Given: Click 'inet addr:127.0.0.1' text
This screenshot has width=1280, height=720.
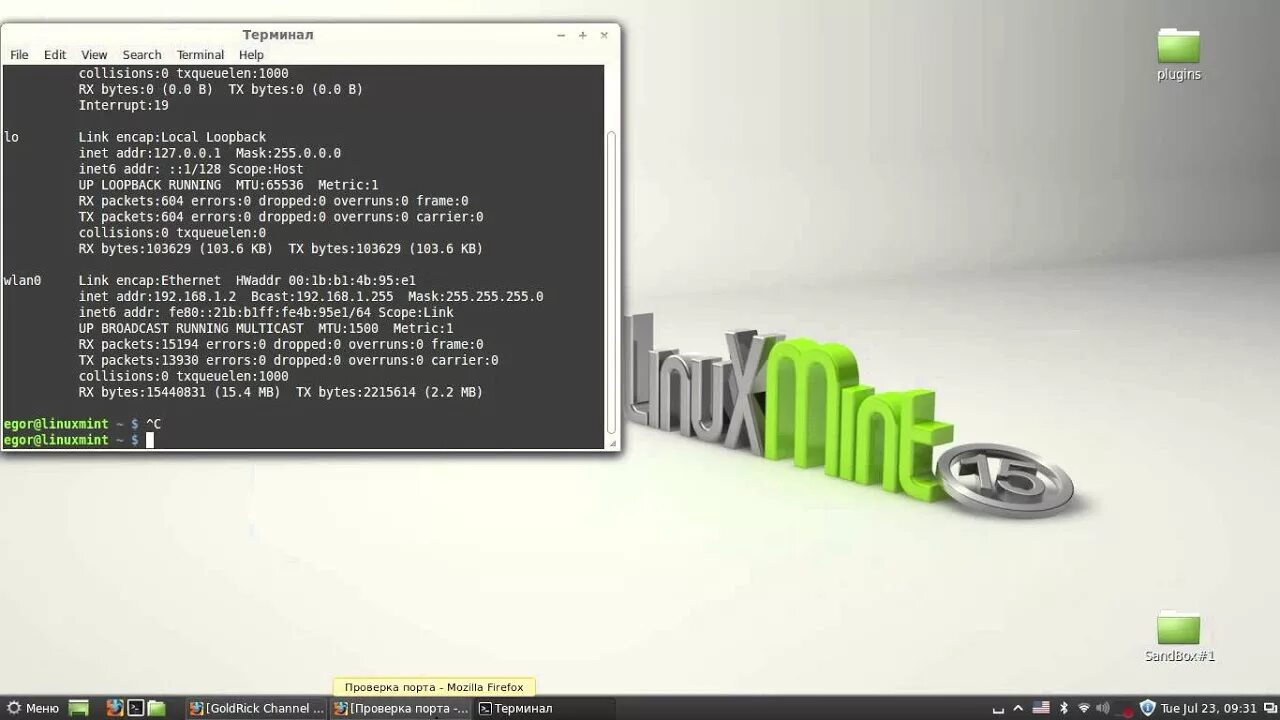Looking at the screenshot, I should tap(150, 153).
